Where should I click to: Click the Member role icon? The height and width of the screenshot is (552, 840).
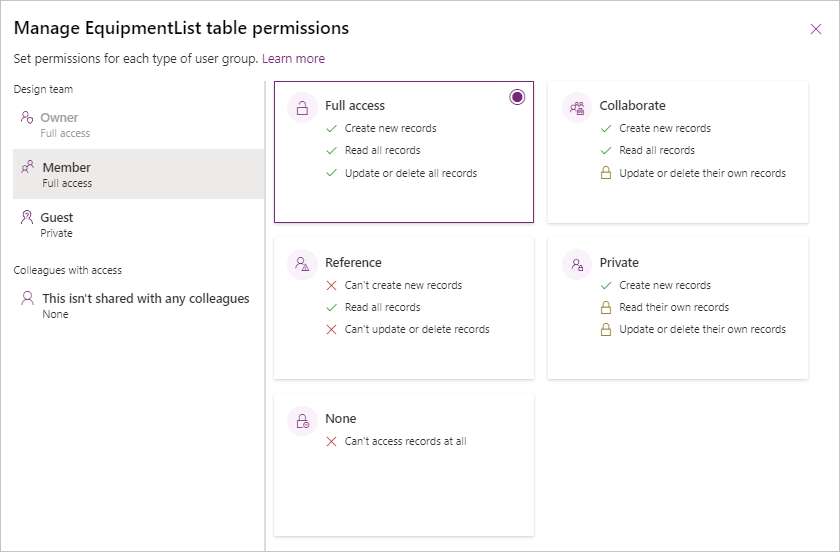pyautogui.click(x=27, y=167)
